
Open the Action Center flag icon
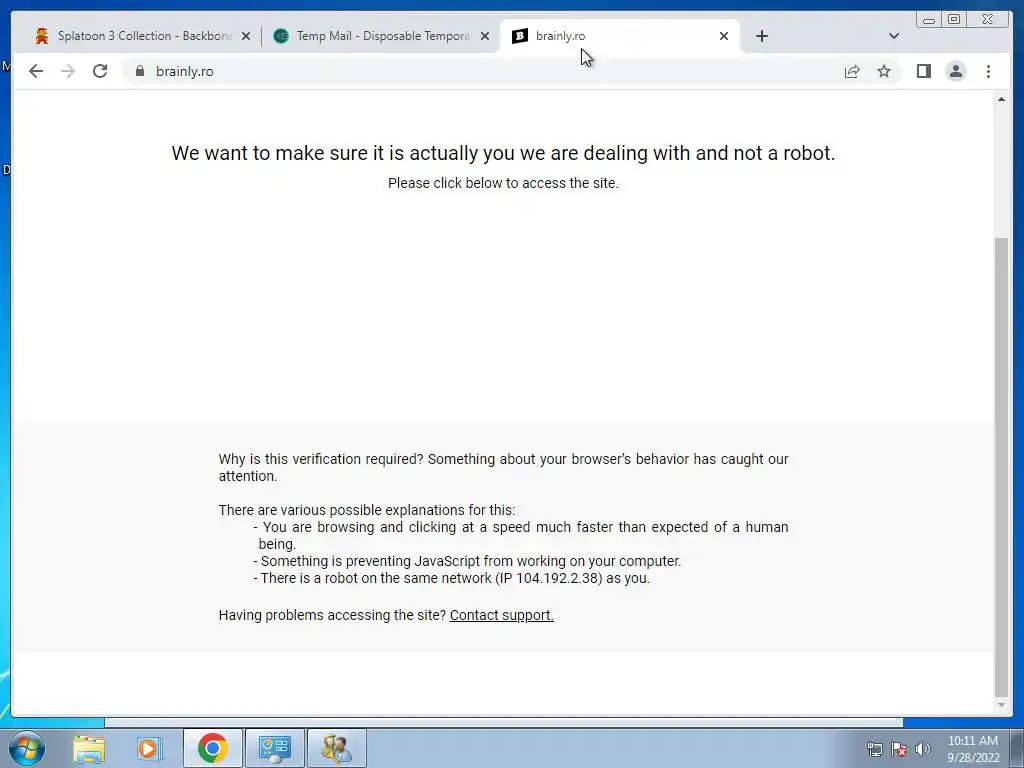pos(899,749)
